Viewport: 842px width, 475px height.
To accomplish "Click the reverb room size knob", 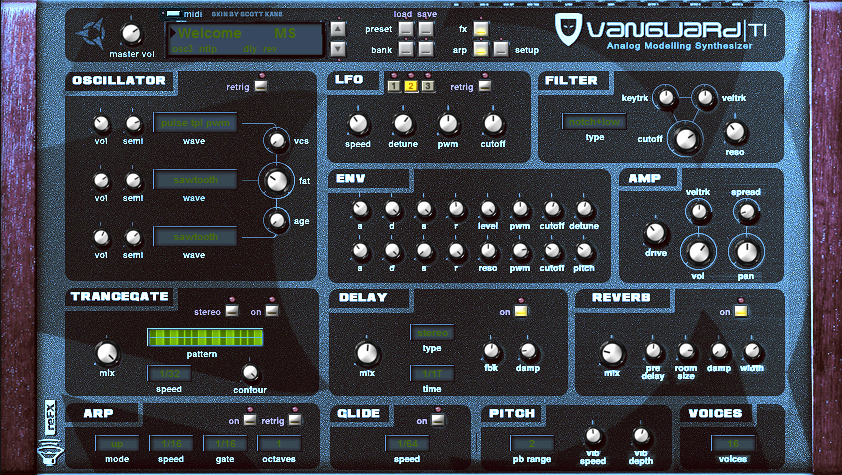I will pyautogui.click(x=686, y=352).
